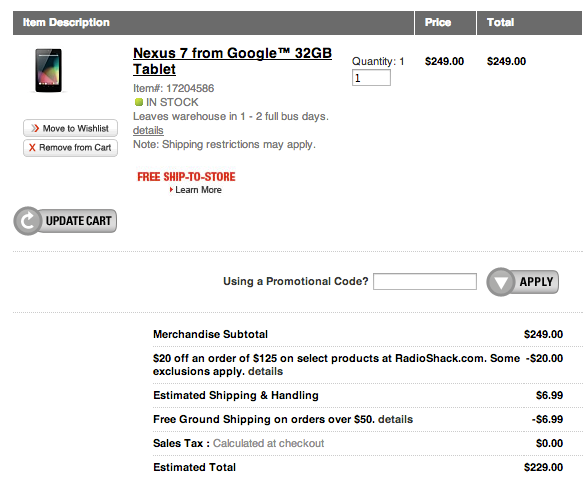Click the UPDATE CART button text

coord(79,221)
